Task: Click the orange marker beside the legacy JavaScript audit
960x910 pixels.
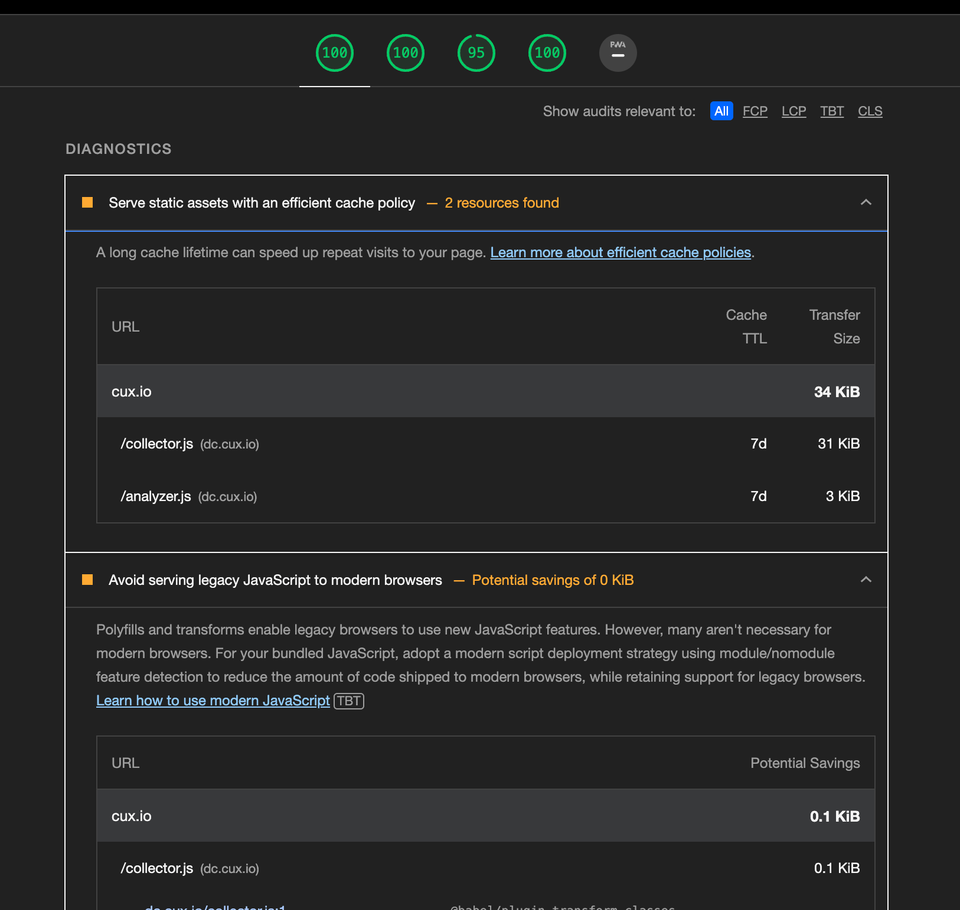Action: 87,579
